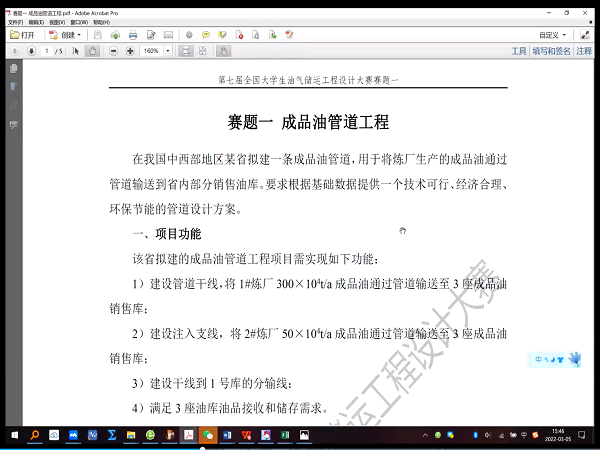Click the taskbar search magnifier icon
The image size is (600, 450).
click(x=34, y=435)
